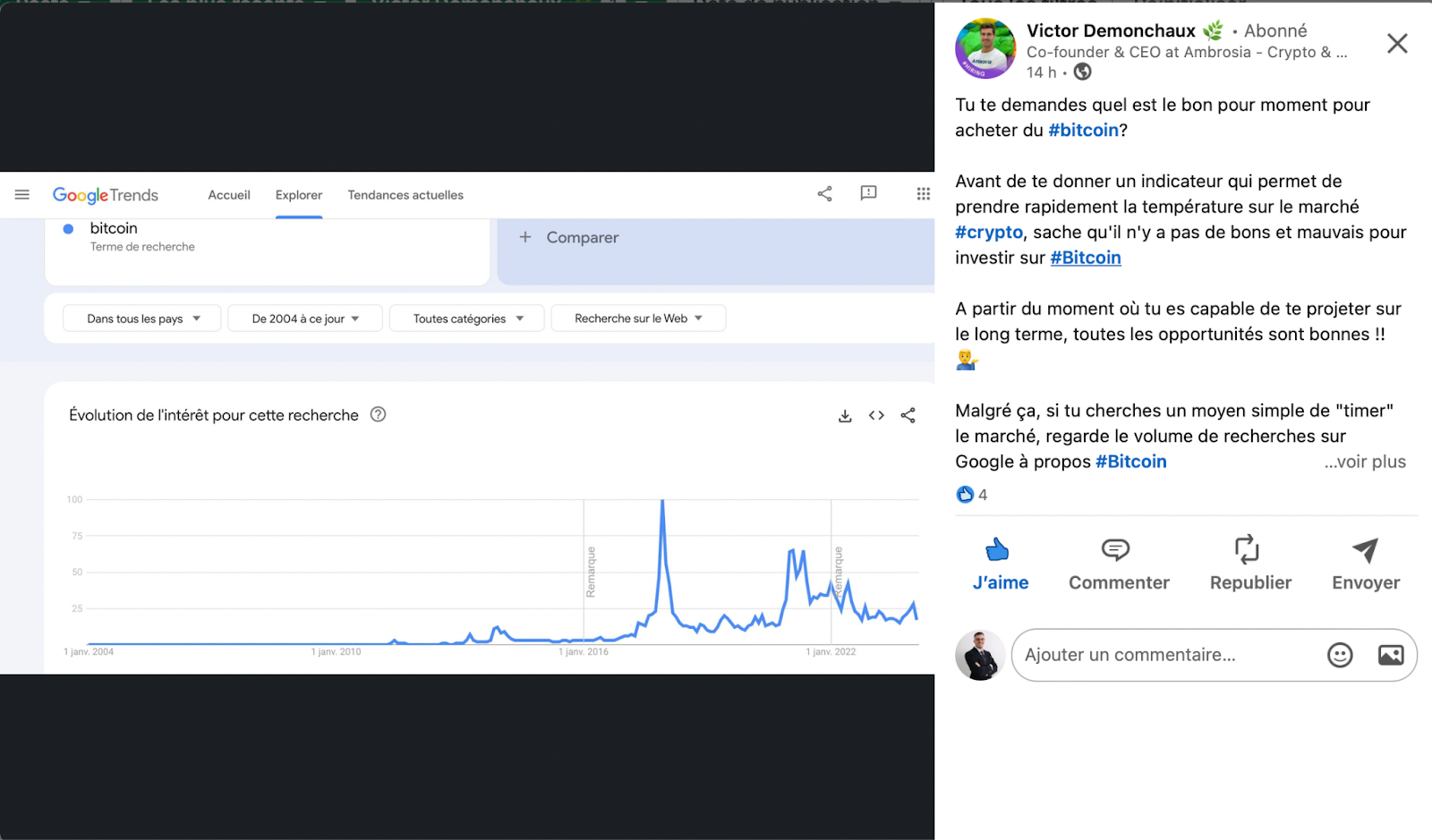Open the #bitcoin hashtag in first line

point(1083,131)
